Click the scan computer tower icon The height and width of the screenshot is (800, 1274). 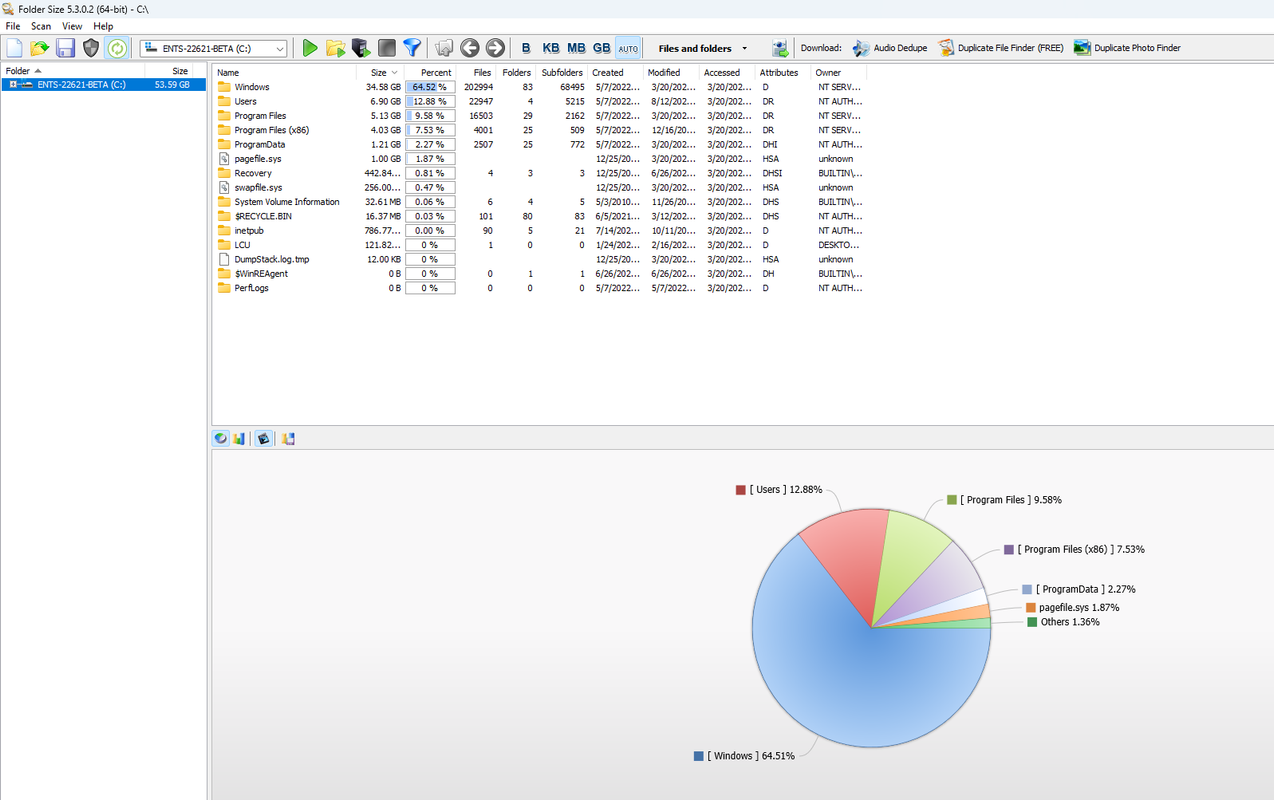click(361, 48)
